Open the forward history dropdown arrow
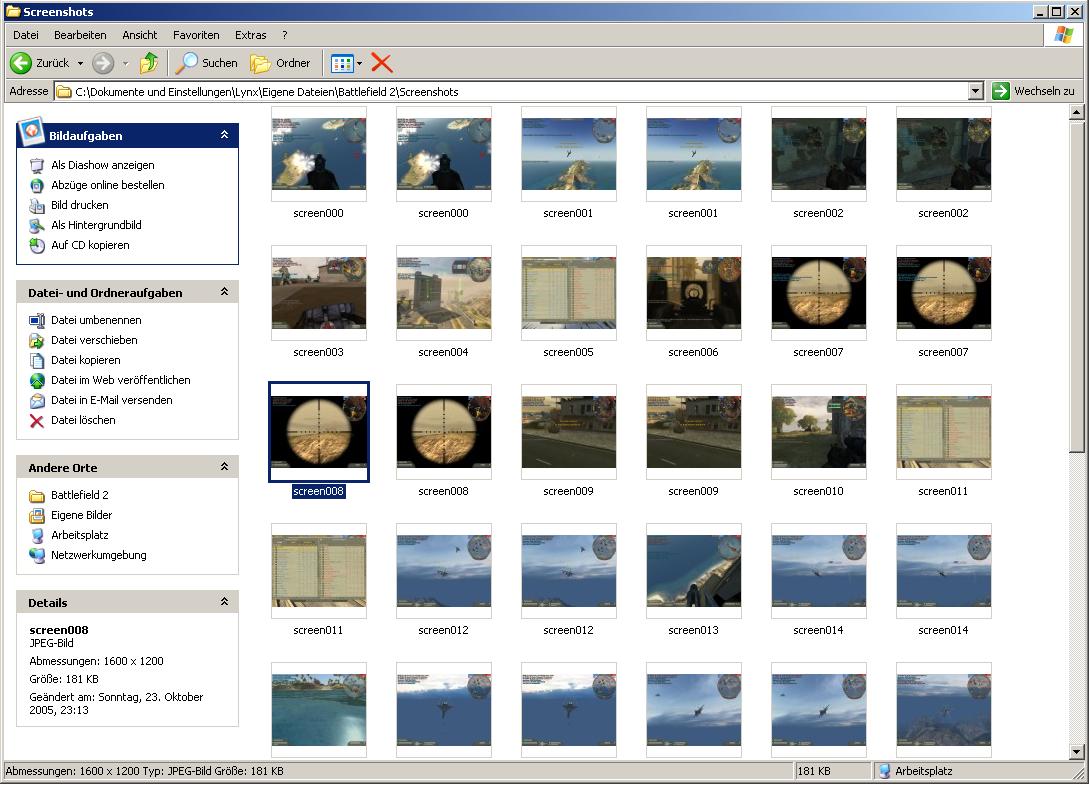1090x785 pixels. tap(126, 63)
